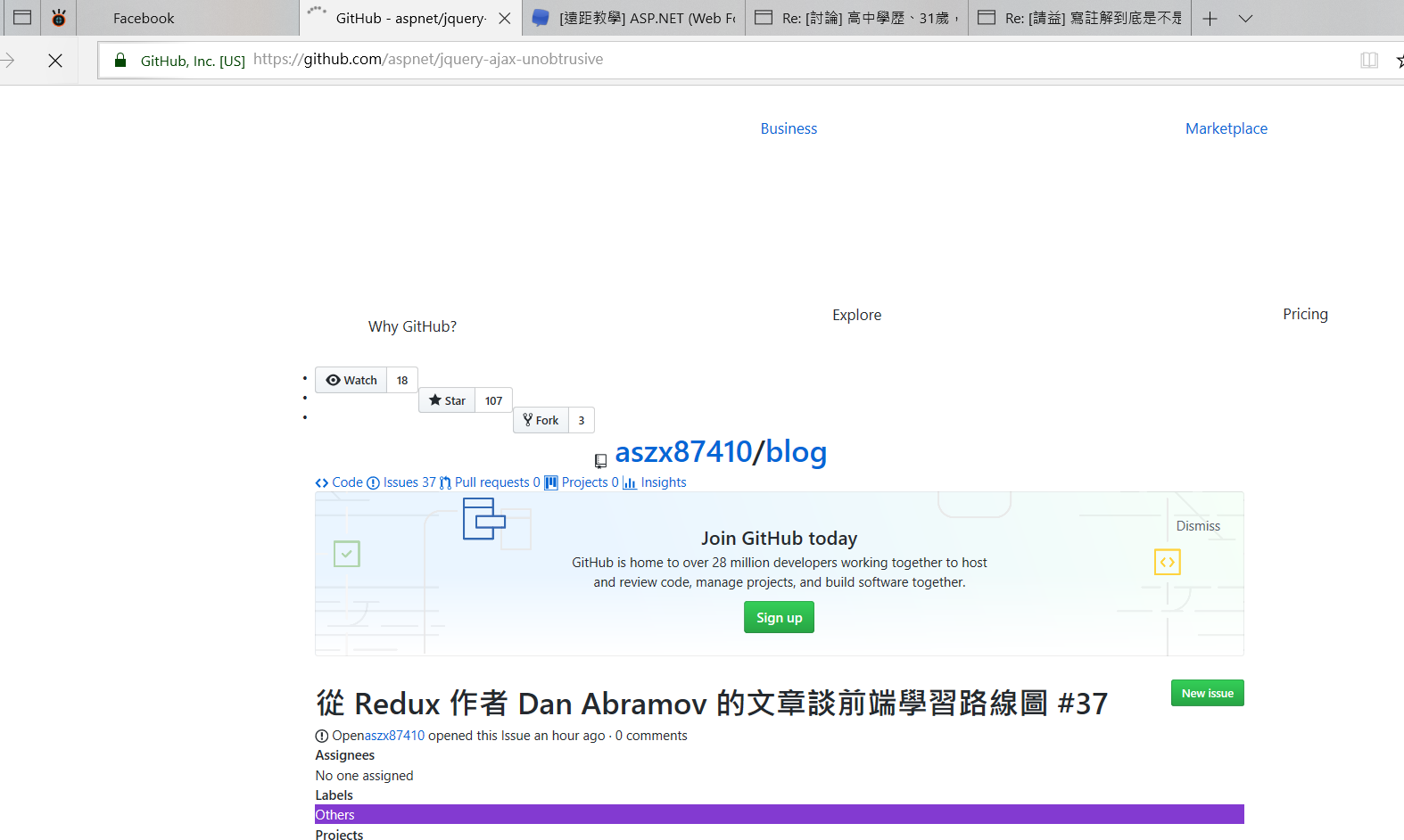Open the Pricing link
This screenshot has height=840, width=1404.
(1305, 314)
